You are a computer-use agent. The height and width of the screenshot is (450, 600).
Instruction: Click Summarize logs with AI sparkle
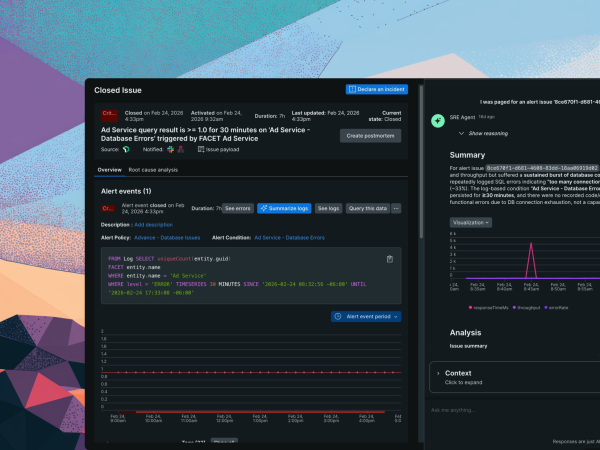pos(284,209)
